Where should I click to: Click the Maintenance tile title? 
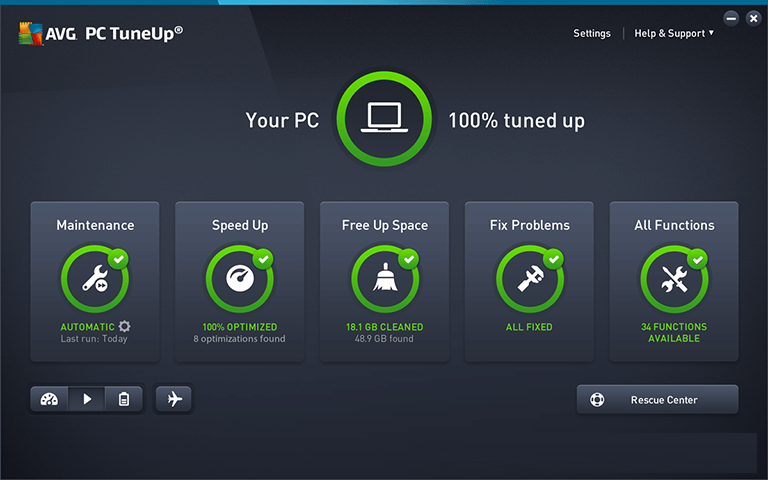(x=95, y=225)
